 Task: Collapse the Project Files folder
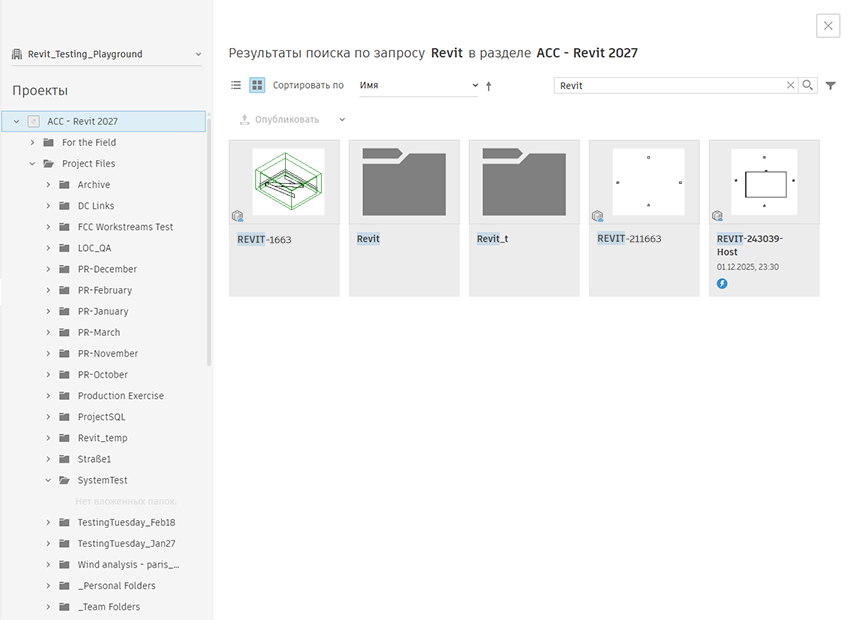32,164
